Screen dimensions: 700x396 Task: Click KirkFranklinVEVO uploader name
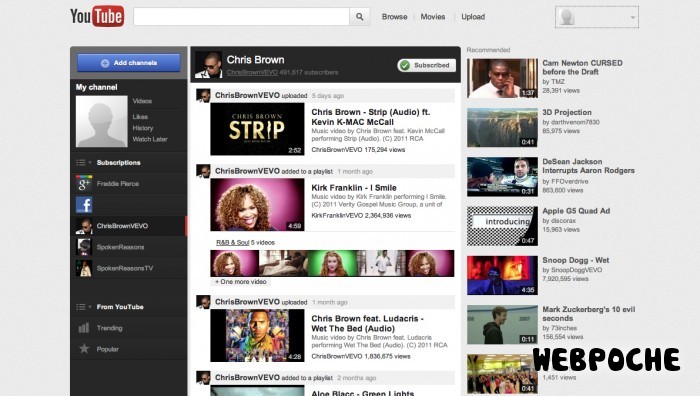[x=337, y=215]
